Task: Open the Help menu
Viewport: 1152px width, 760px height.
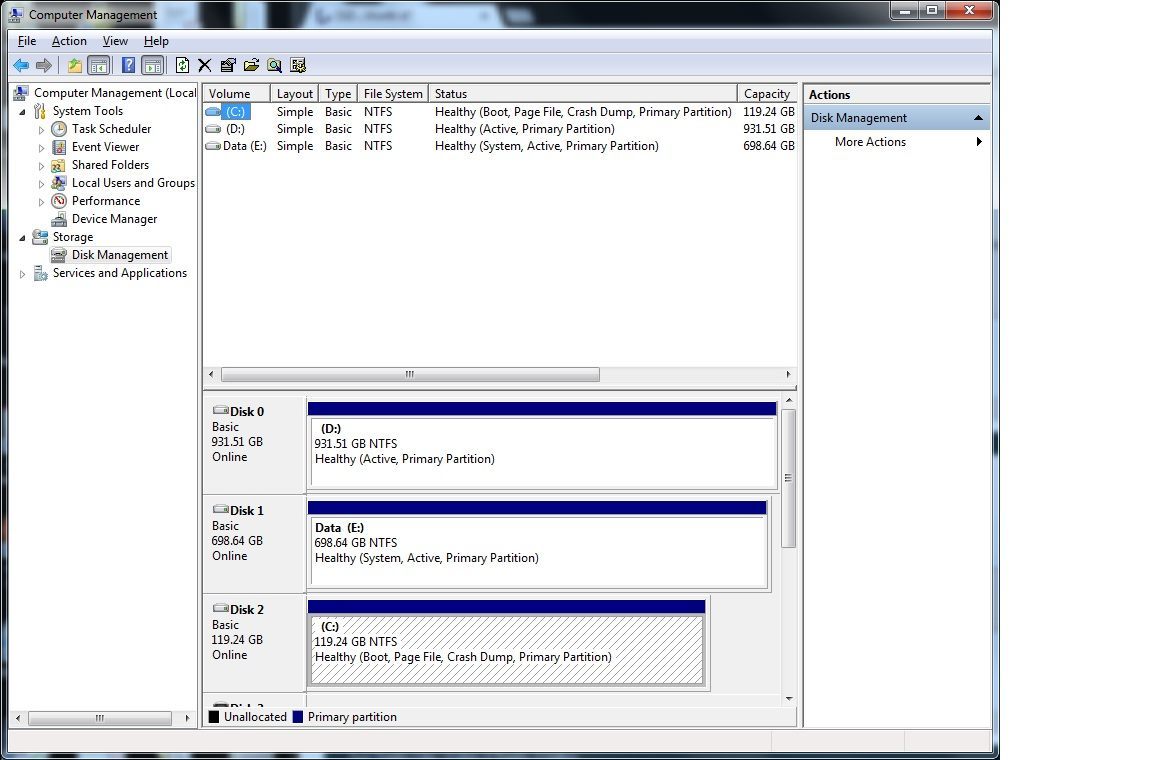Action: (156, 41)
